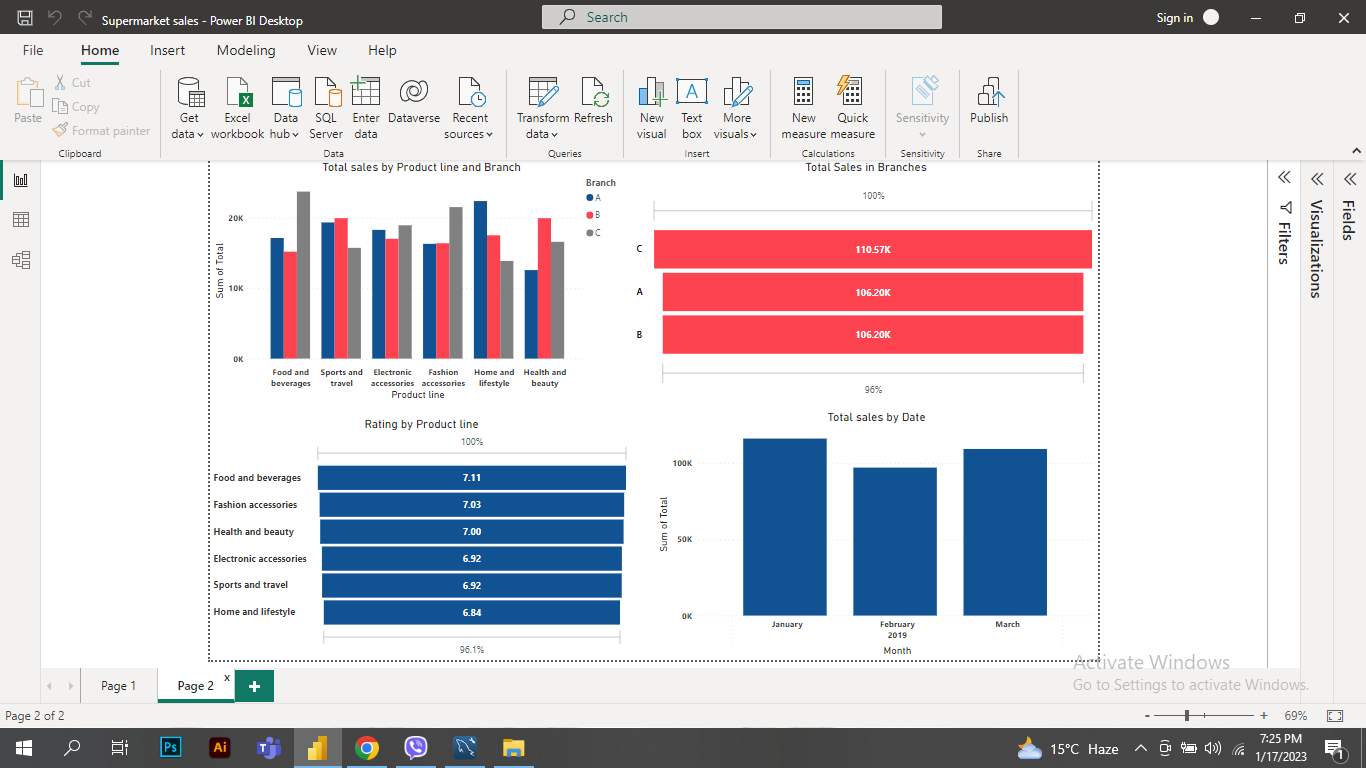Add a new report page with the plus button

click(254, 685)
